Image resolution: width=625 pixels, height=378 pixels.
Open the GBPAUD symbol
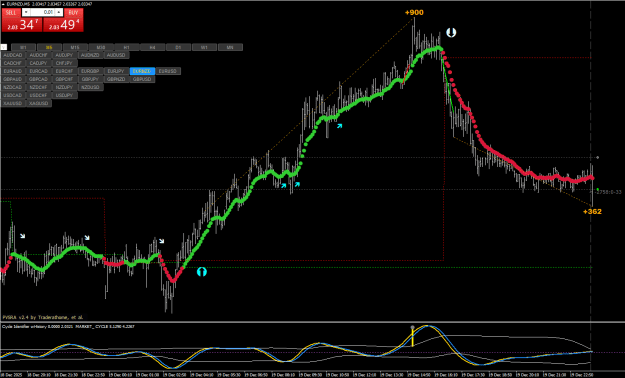(x=13, y=79)
